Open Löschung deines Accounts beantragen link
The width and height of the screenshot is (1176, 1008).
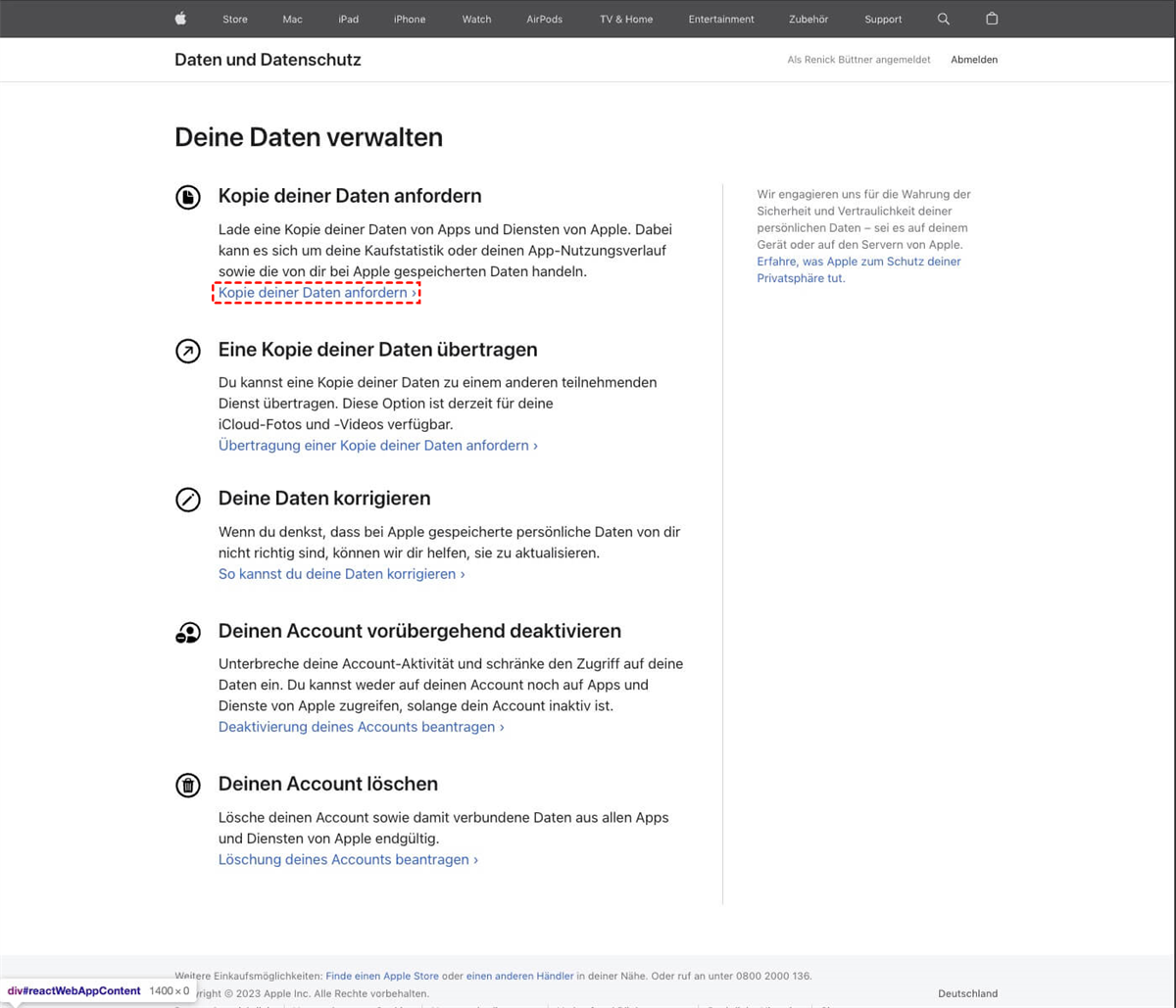348,859
